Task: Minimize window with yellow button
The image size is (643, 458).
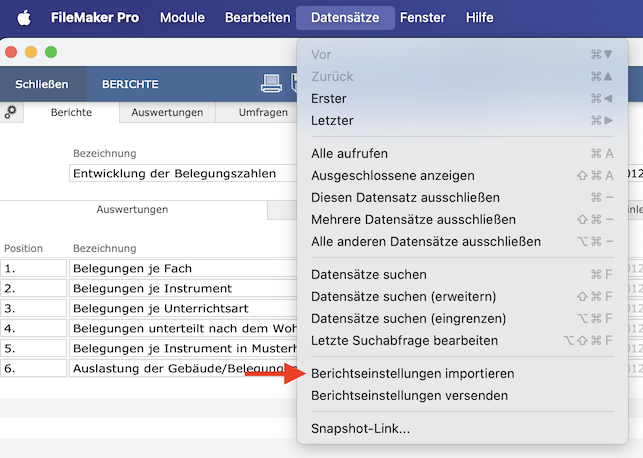Action: (31, 52)
